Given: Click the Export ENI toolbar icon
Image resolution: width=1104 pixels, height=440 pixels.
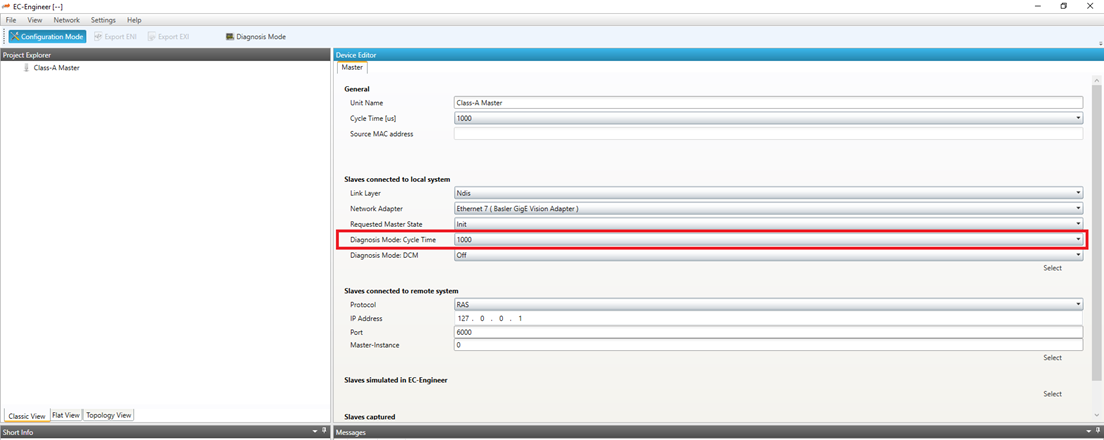Looking at the screenshot, I should [98, 37].
